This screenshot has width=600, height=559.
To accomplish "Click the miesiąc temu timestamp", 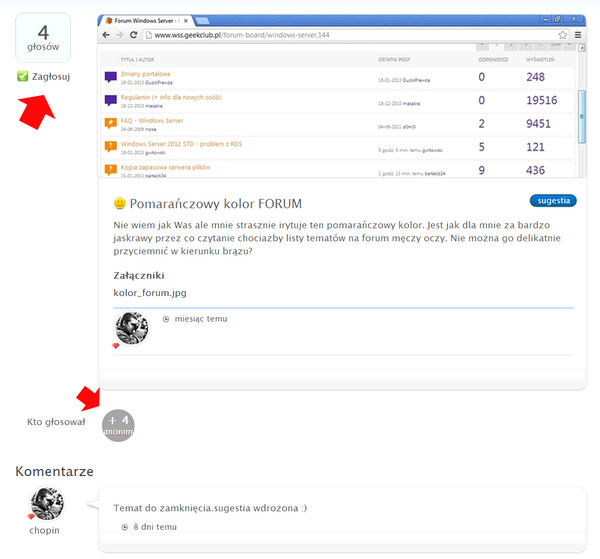I will tap(201, 319).
